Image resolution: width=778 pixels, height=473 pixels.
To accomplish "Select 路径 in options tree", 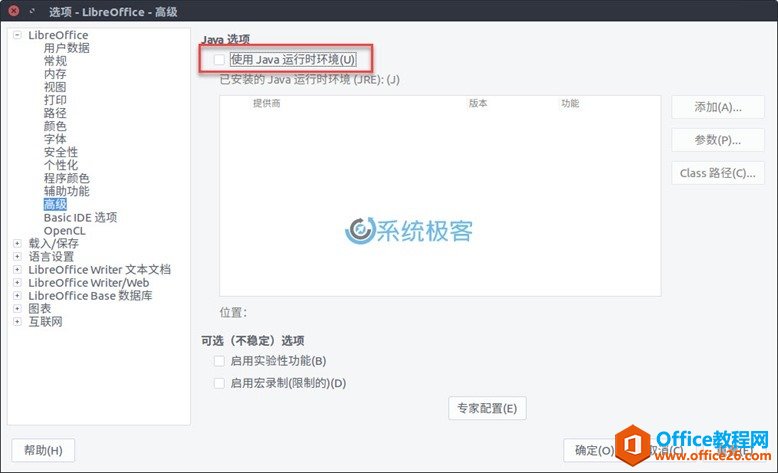I will (x=55, y=113).
